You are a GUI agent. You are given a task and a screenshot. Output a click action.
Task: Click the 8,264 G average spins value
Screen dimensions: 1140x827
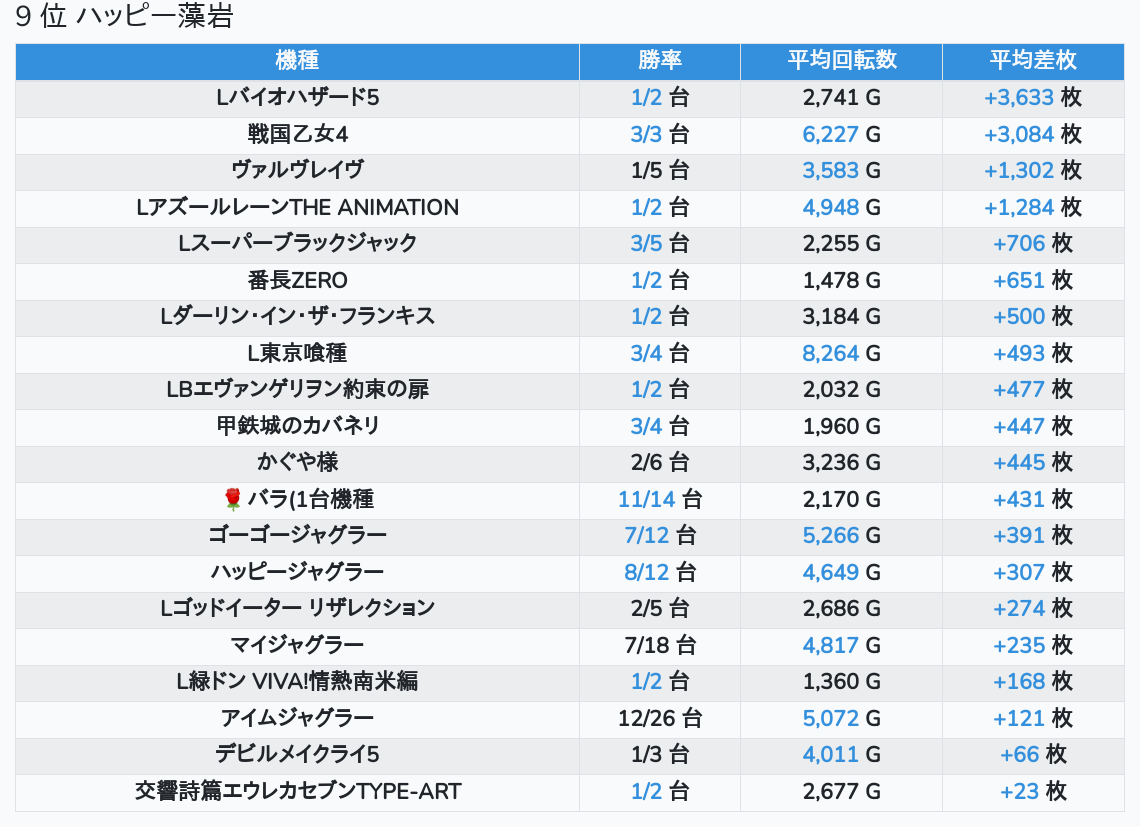(x=842, y=353)
